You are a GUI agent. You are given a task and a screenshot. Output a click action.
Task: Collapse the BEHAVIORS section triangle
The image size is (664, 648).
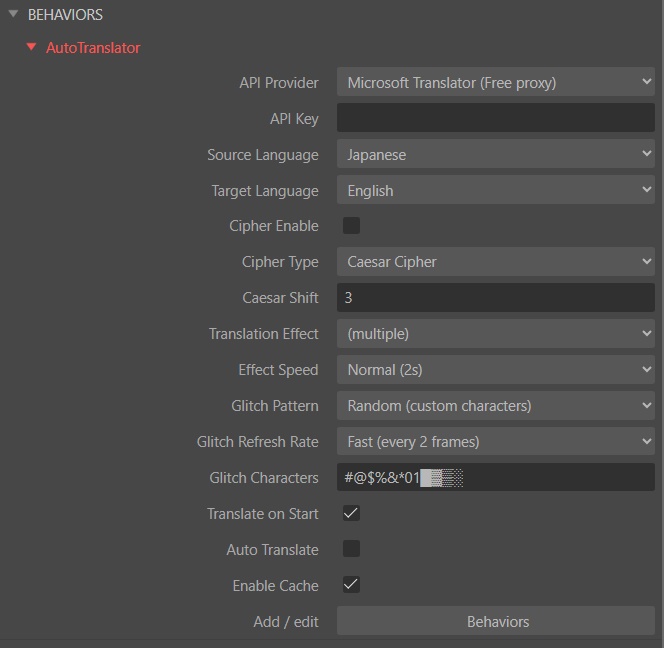pos(13,14)
